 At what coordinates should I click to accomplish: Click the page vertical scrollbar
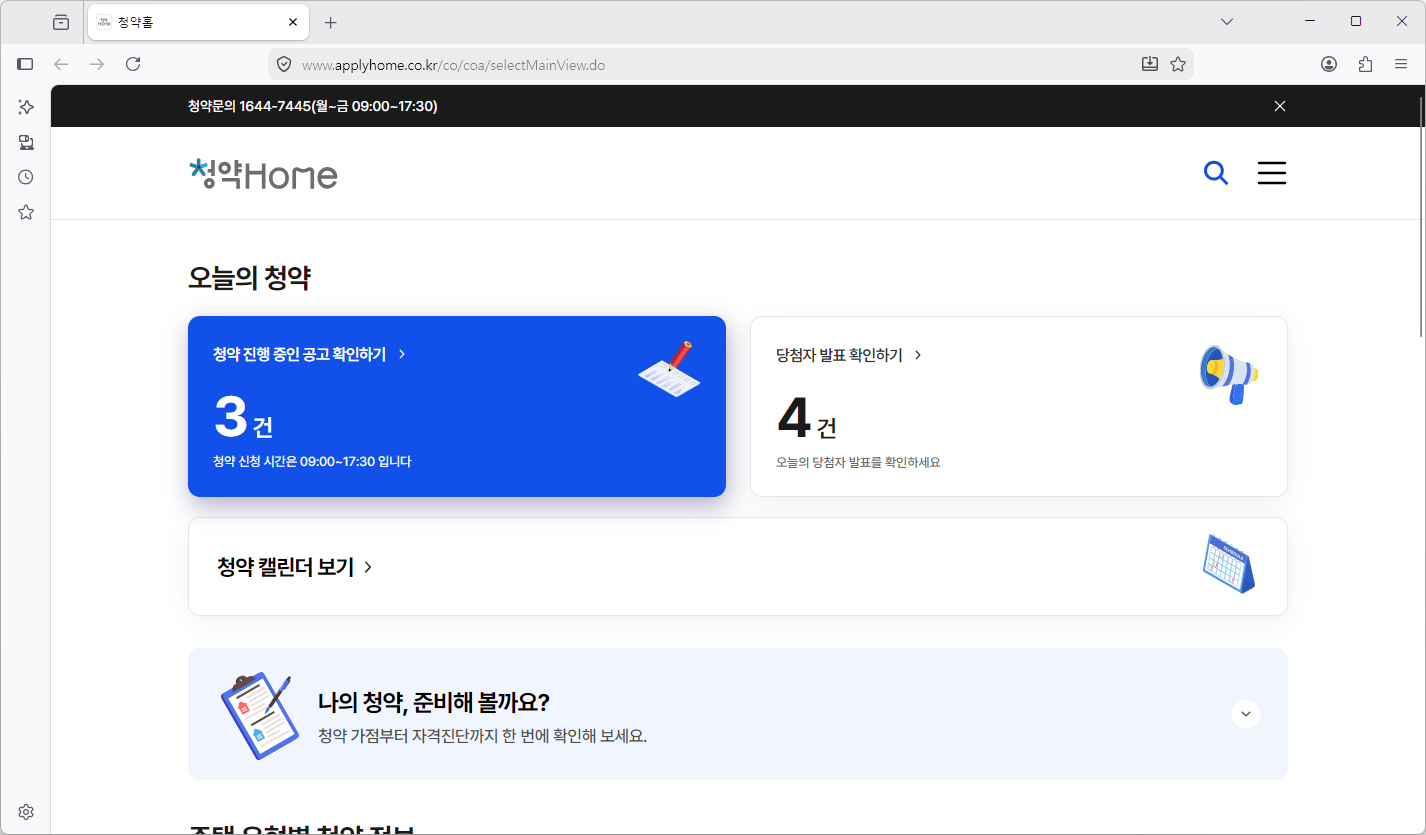(x=1421, y=216)
